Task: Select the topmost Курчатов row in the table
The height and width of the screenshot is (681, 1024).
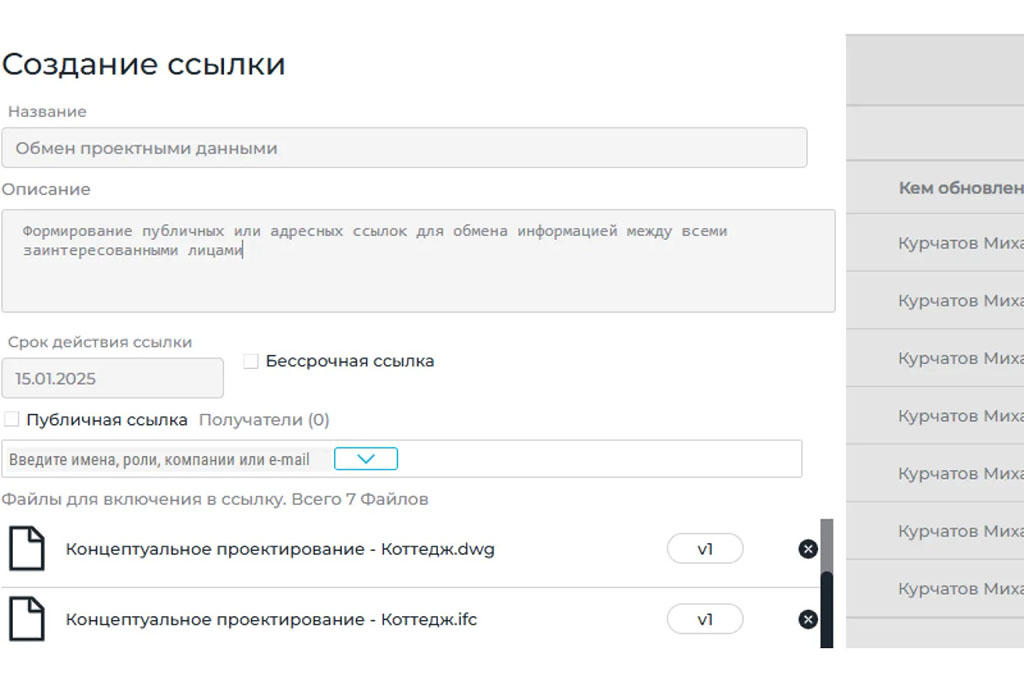Action: 960,244
